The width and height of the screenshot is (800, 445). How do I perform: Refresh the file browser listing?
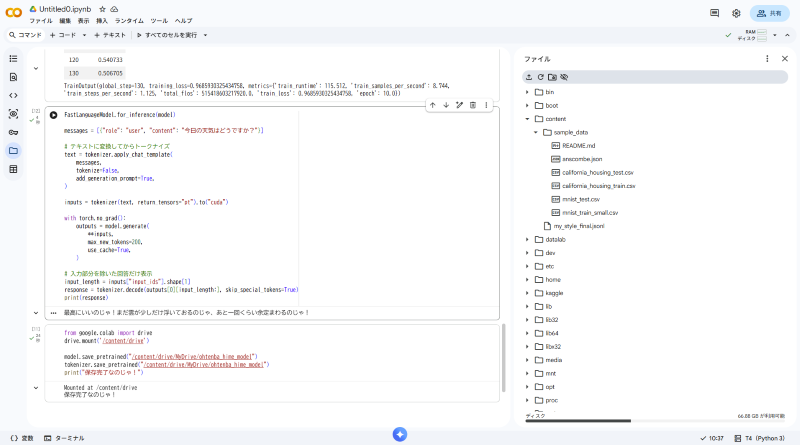[541, 76]
